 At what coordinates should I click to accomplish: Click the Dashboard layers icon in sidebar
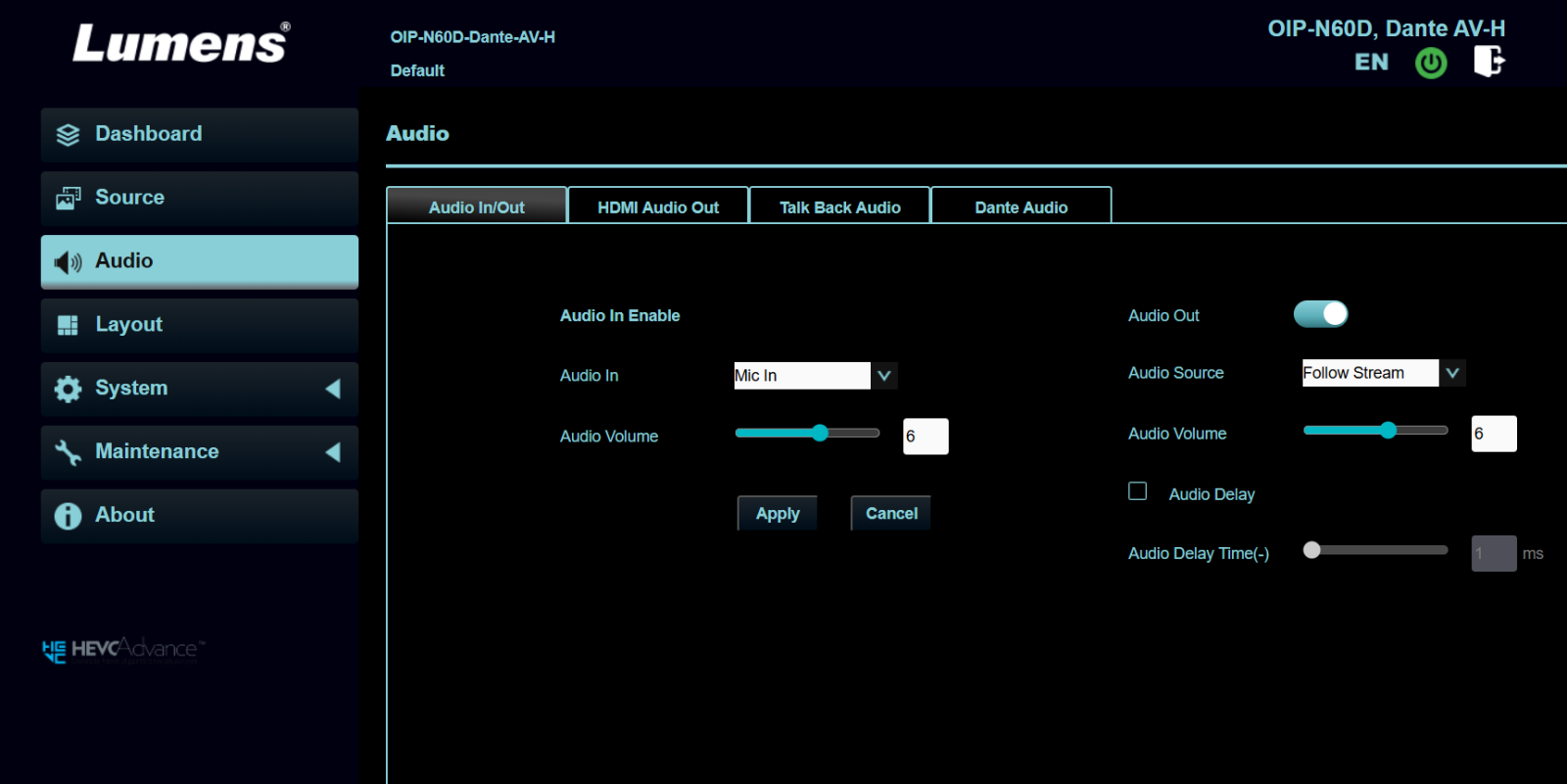(x=68, y=135)
